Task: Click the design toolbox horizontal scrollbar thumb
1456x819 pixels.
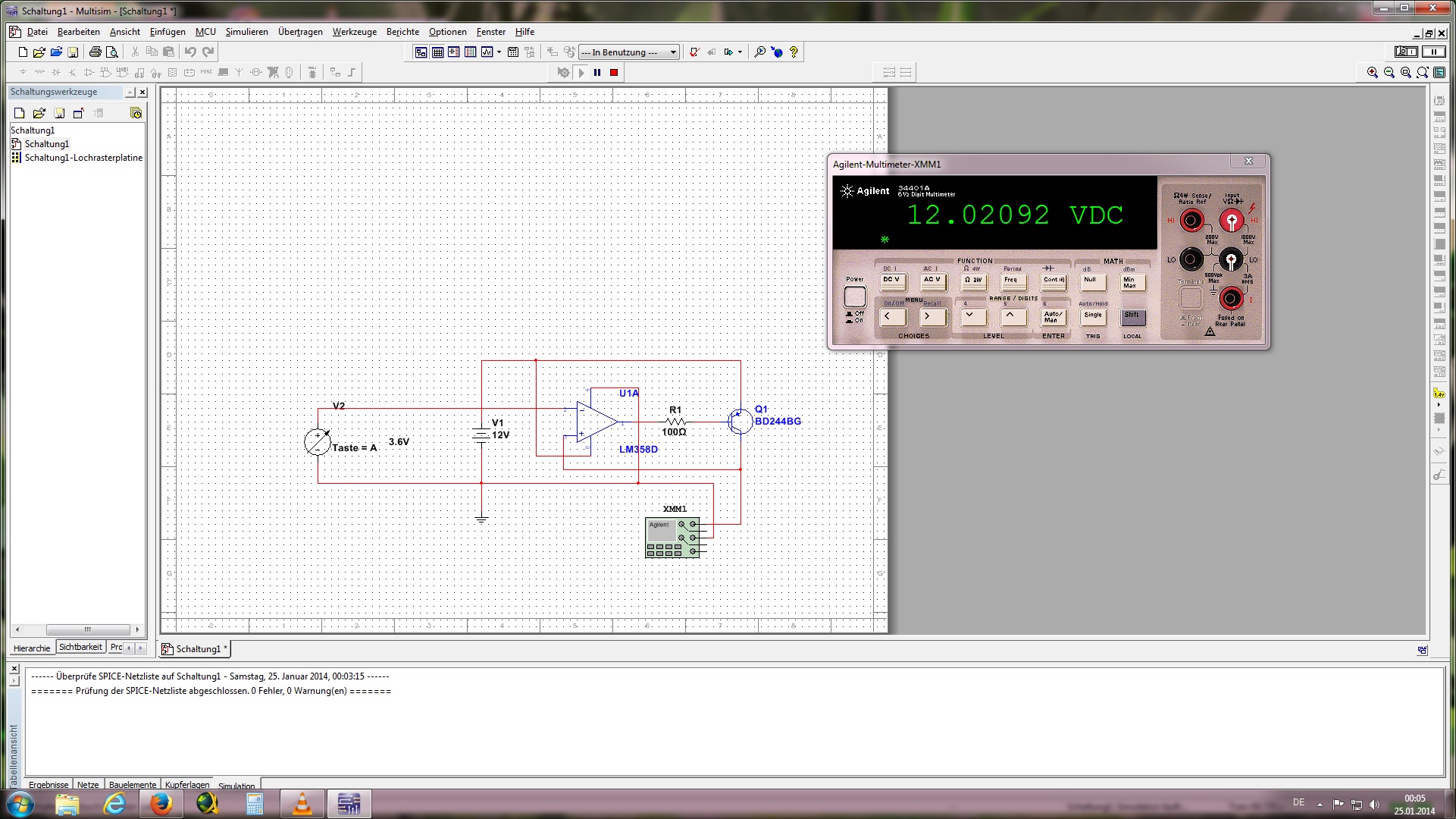Action: click(x=88, y=629)
